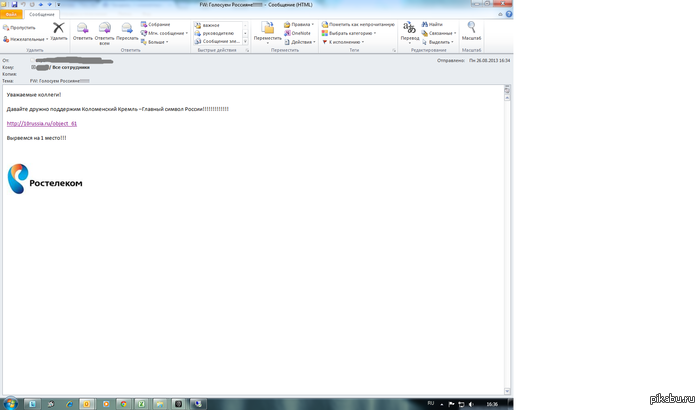
Task: Select the Сообщение ribbon tab
Action: [x=42, y=14]
